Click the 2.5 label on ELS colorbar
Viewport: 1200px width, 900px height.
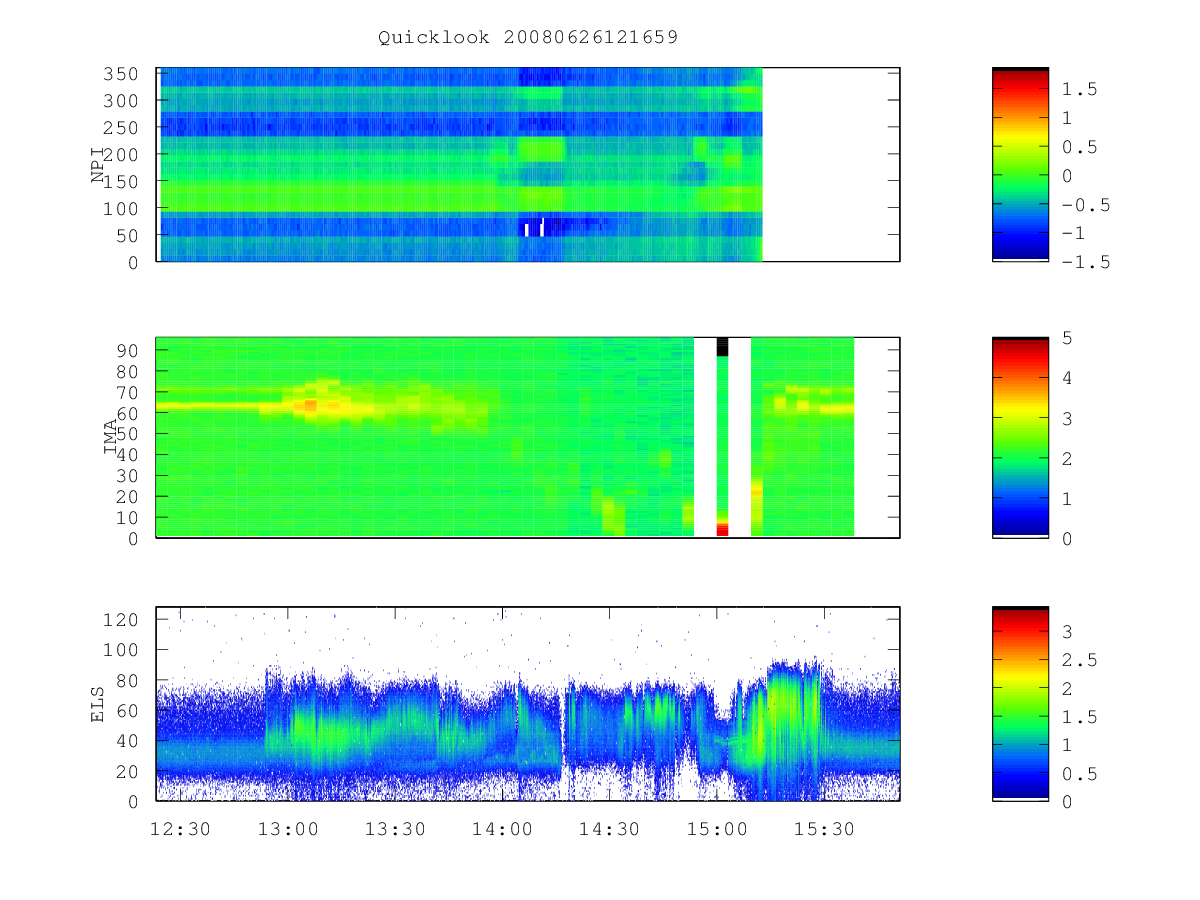[1081, 660]
